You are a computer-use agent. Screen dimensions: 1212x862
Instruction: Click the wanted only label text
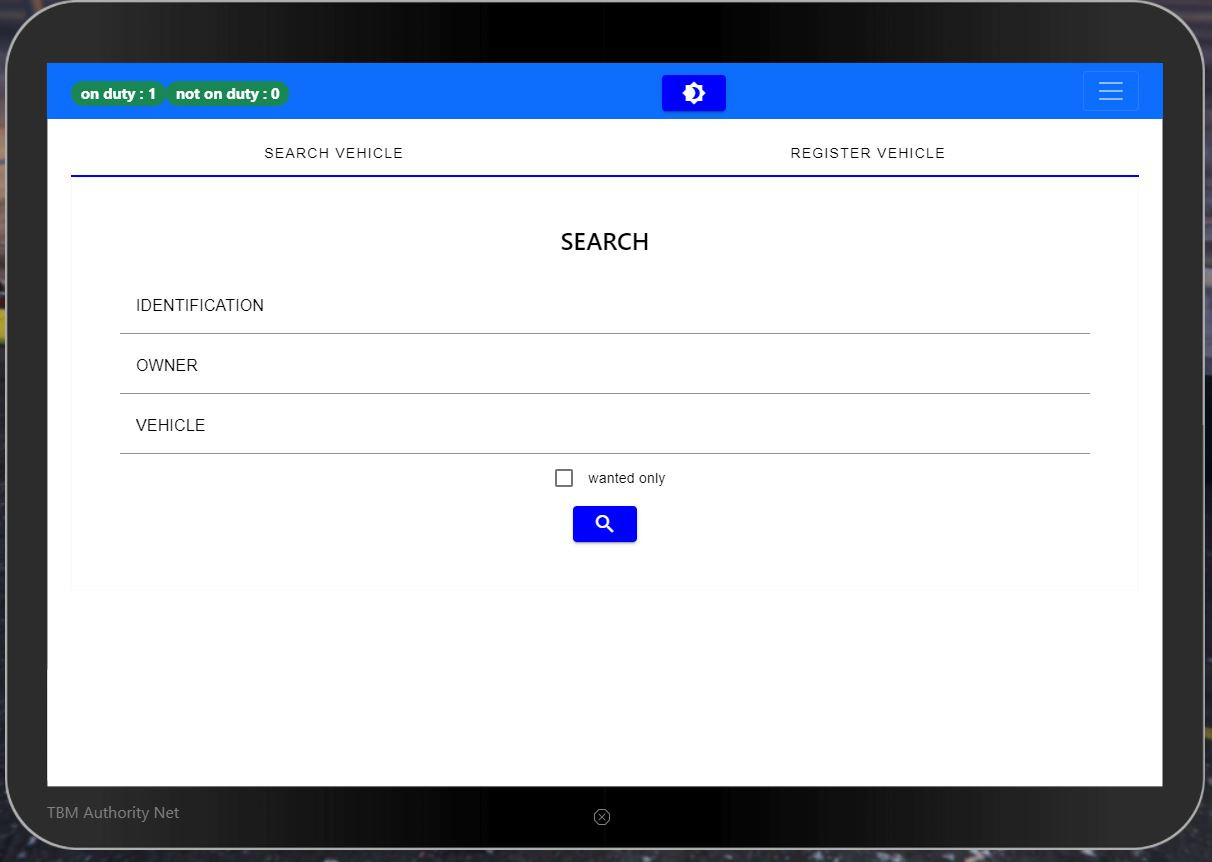click(626, 478)
